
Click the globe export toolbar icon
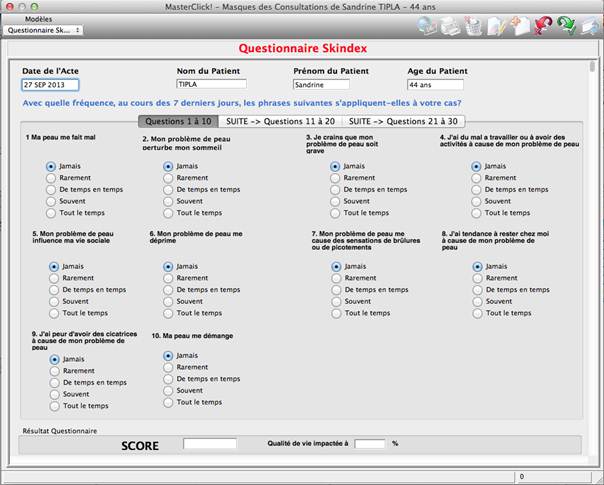426,26
